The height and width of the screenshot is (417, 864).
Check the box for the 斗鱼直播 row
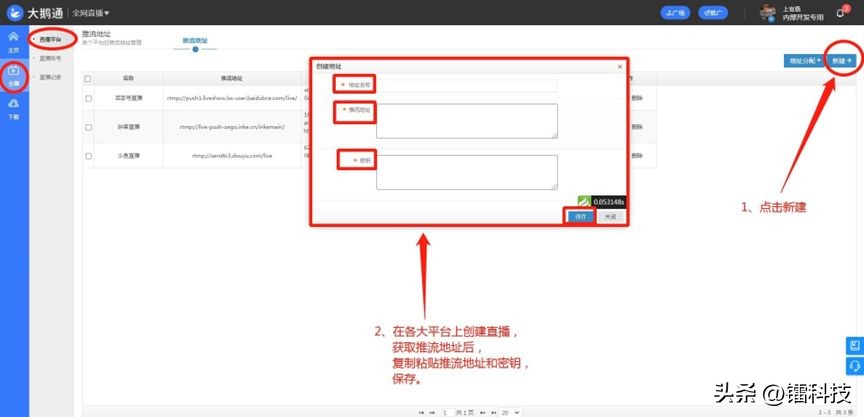[x=88, y=156]
